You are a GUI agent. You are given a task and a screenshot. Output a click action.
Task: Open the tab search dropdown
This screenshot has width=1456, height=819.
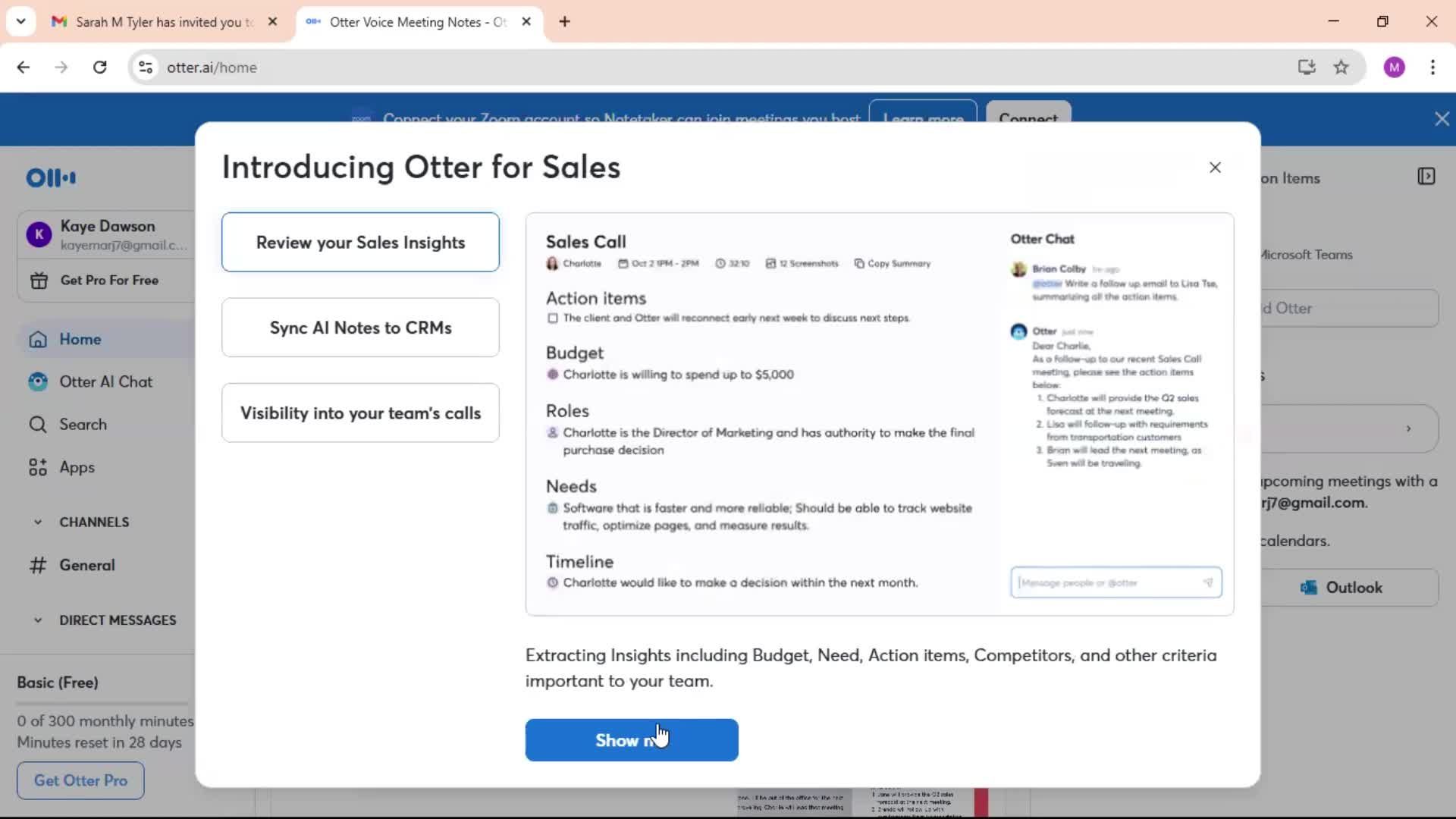click(x=21, y=21)
